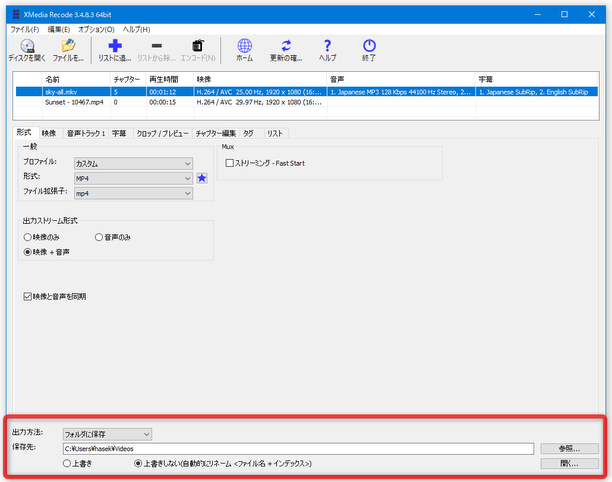
Task: Switch to the 字幕 tab
Action: [x=119, y=133]
